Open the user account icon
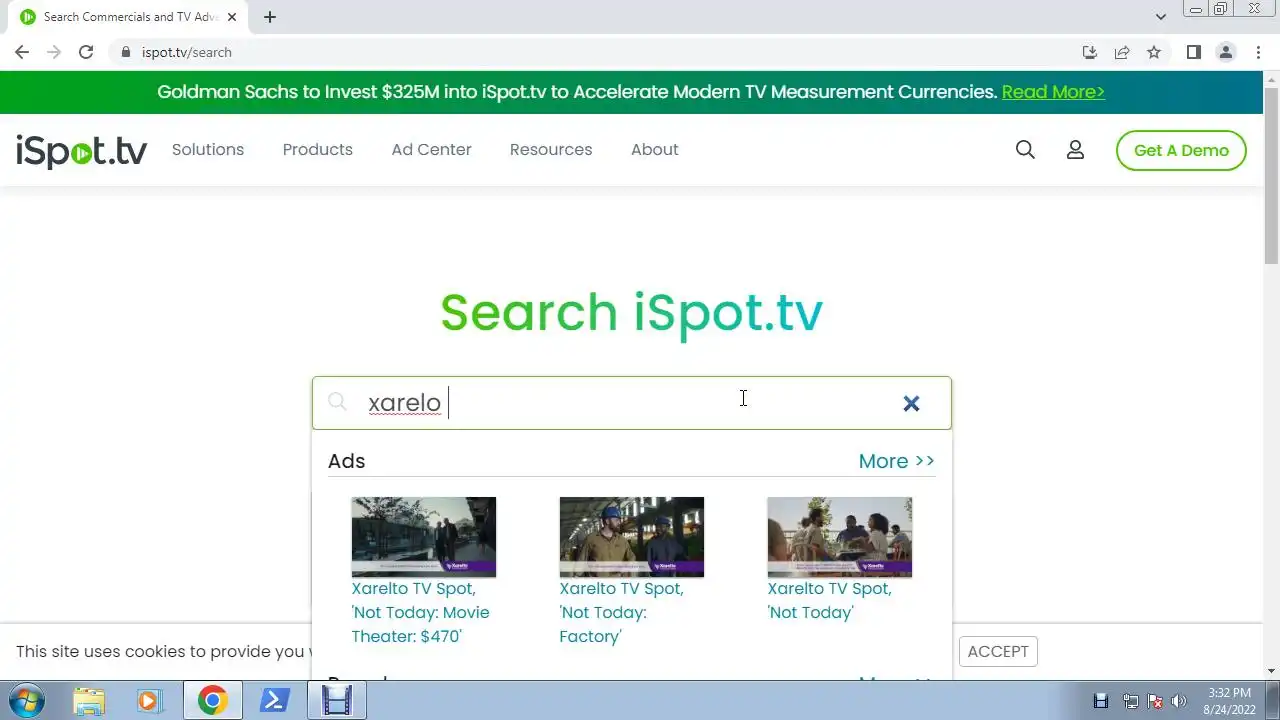This screenshot has width=1280, height=720. click(x=1075, y=149)
